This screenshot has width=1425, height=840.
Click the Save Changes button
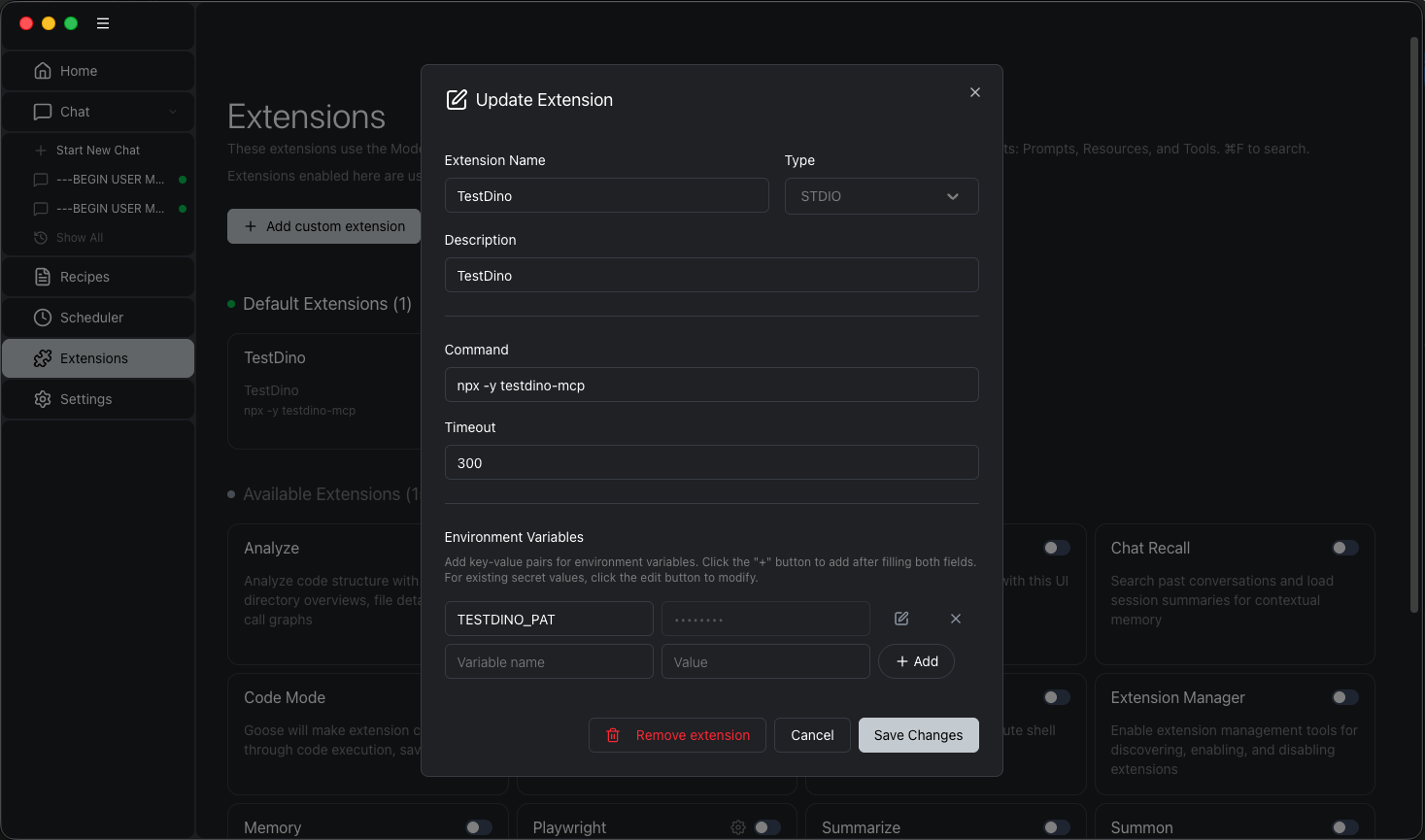pos(918,735)
